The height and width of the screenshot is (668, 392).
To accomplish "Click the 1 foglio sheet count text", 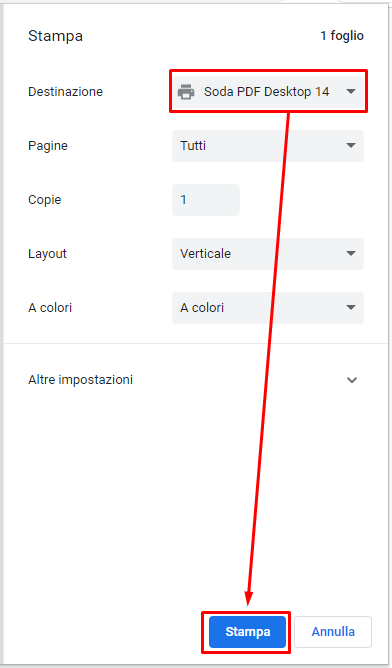I will (342, 36).
